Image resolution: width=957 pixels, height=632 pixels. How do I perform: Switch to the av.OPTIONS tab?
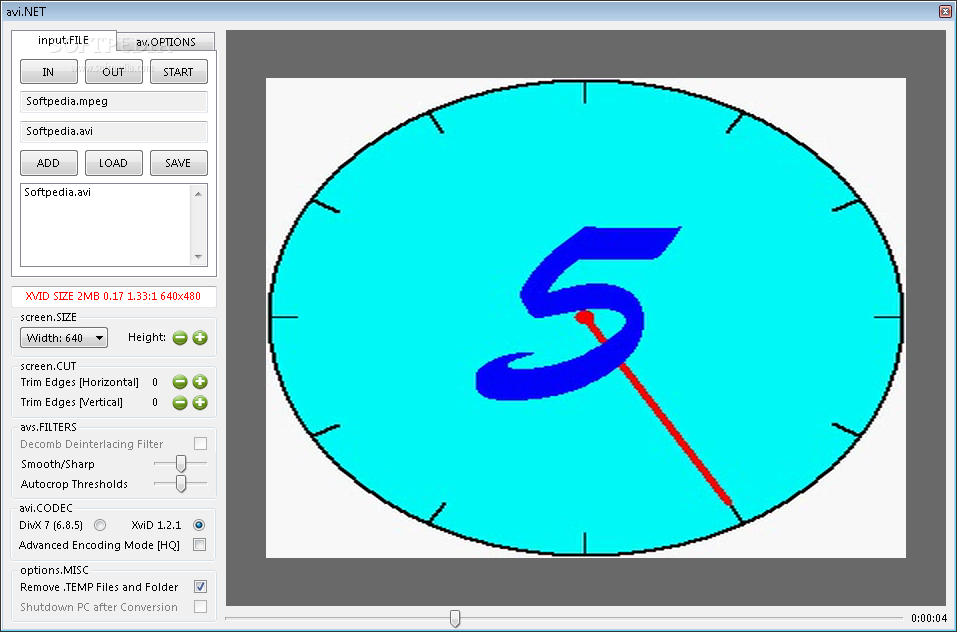click(x=166, y=42)
